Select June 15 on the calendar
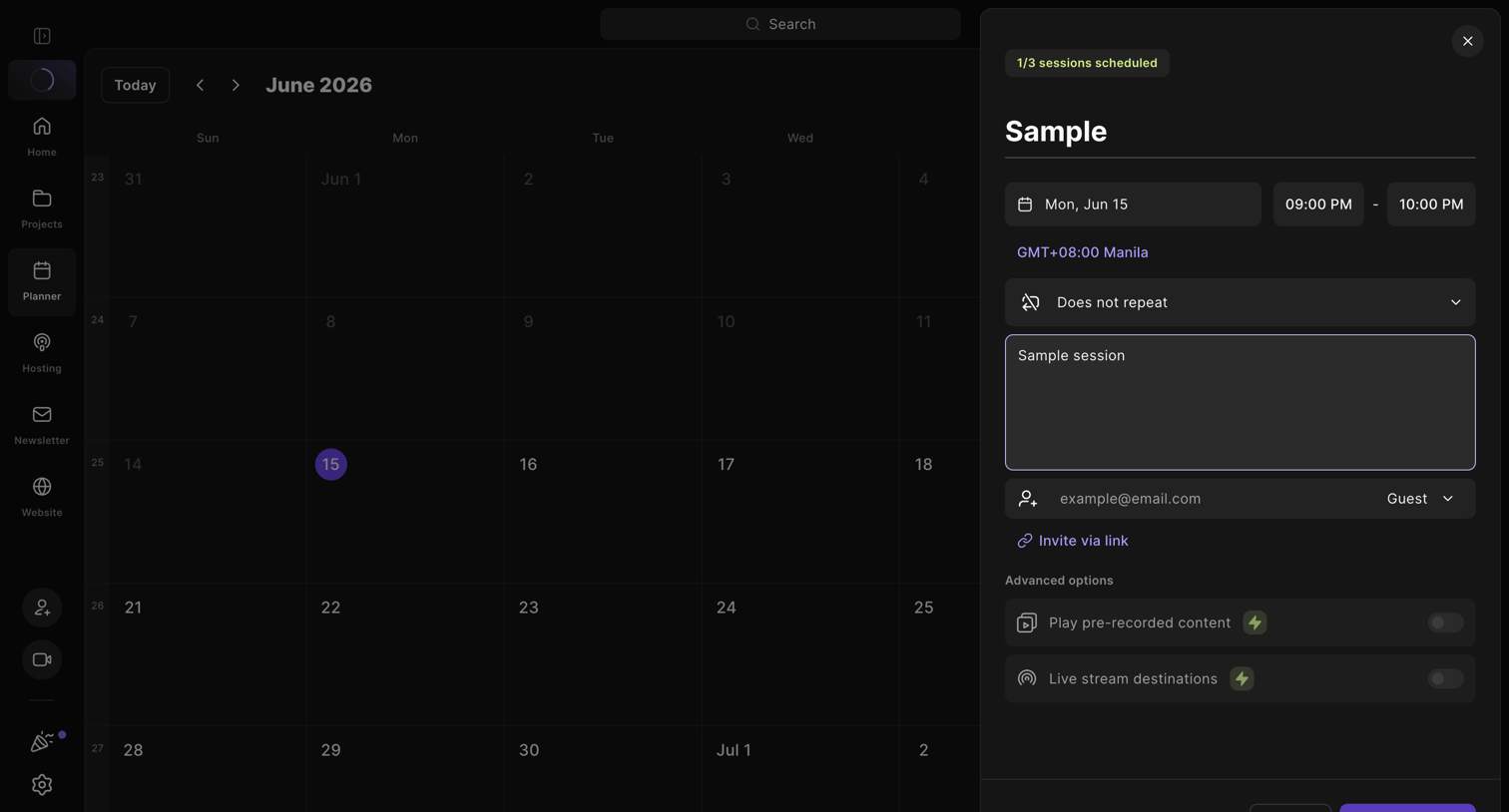The width and height of the screenshot is (1509, 812). (331, 465)
